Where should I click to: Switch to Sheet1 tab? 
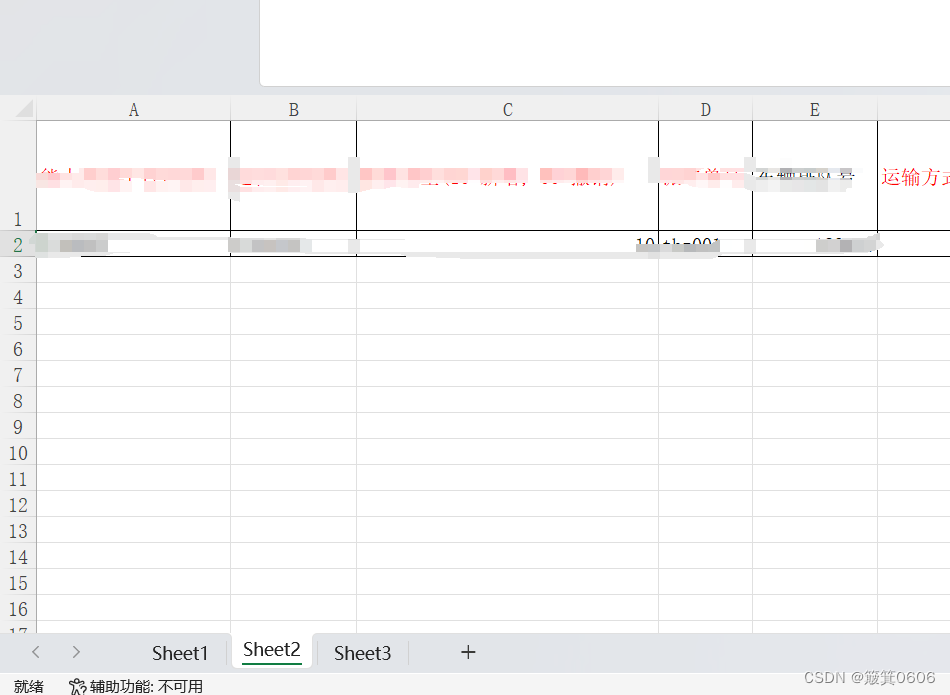180,653
